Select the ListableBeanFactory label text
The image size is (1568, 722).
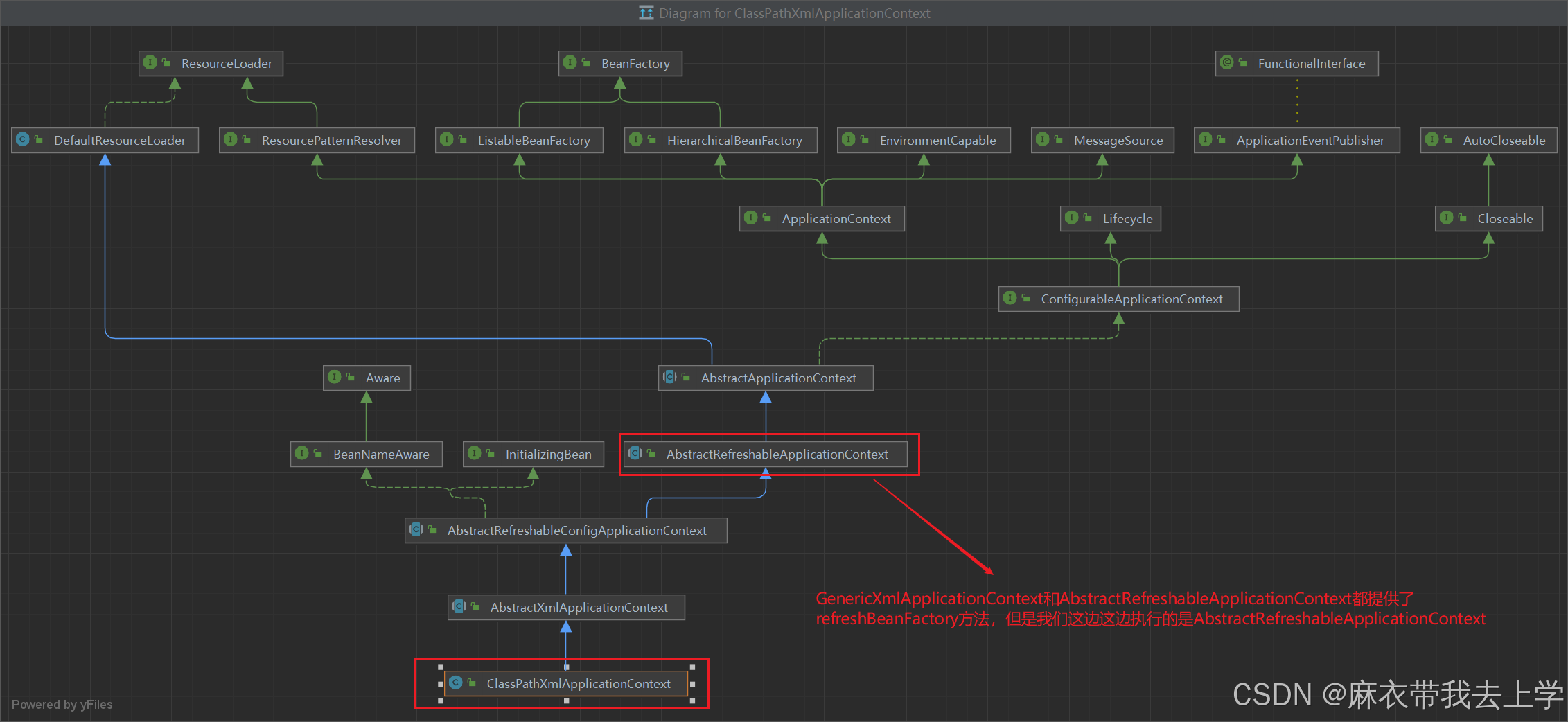click(534, 141)
